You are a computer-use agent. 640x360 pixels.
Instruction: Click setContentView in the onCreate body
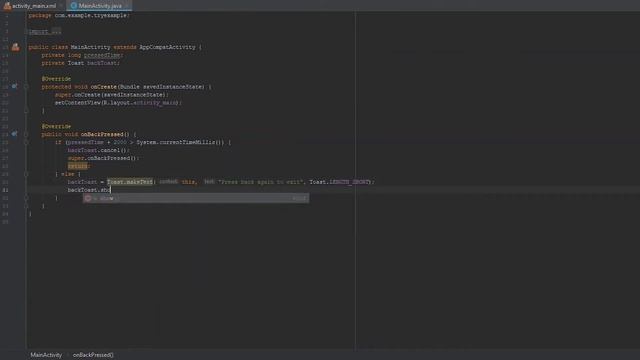78,103
